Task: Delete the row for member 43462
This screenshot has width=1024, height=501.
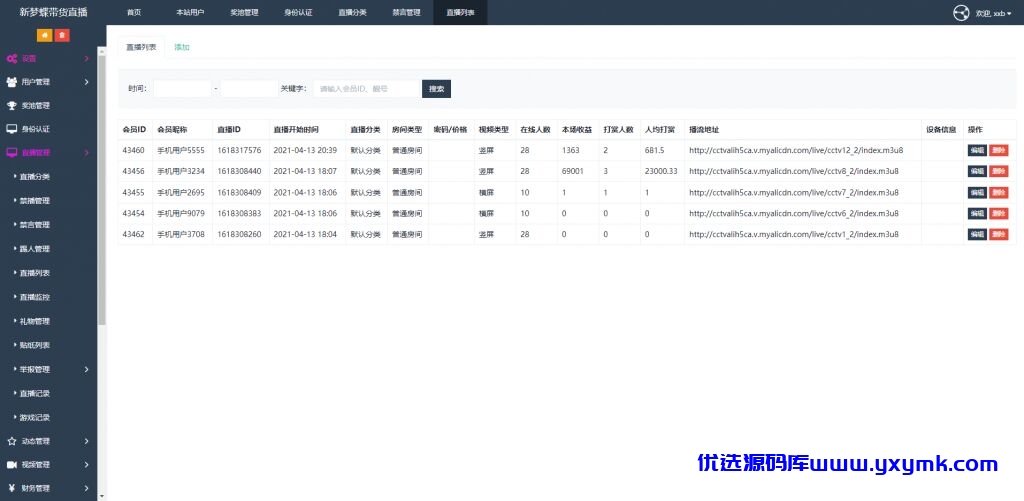Action: [x=999, y=234]
